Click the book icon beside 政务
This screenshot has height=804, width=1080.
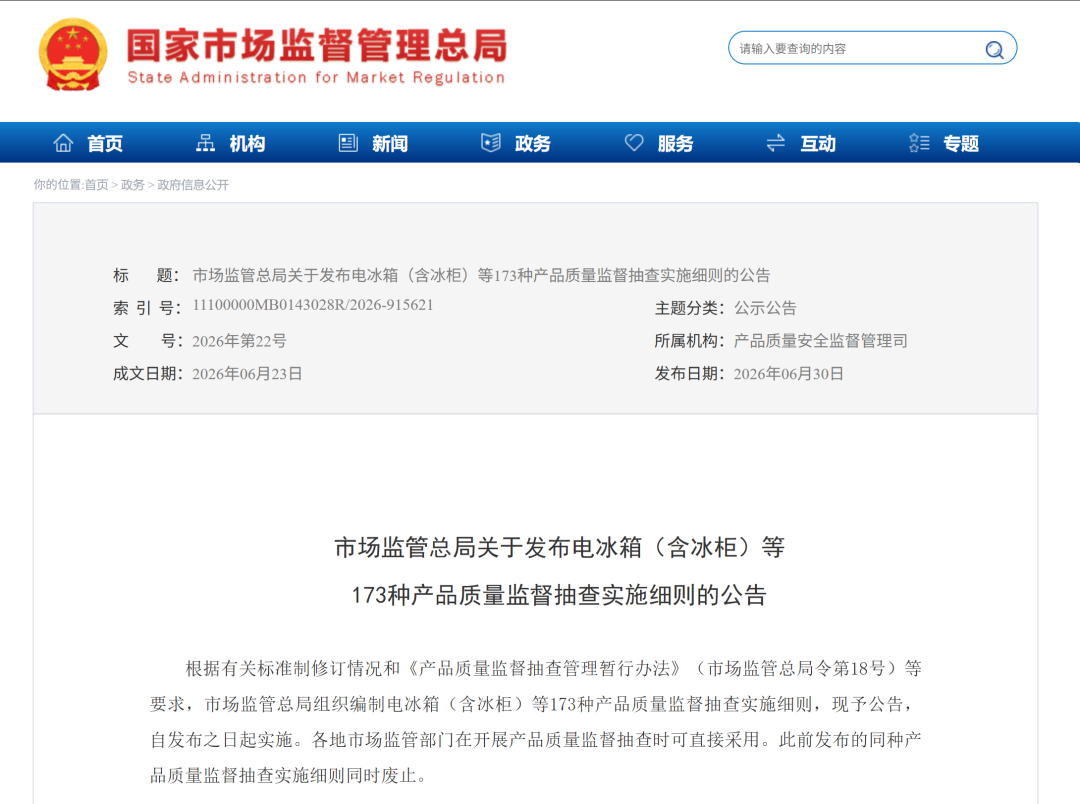click(x=490, y=143)
